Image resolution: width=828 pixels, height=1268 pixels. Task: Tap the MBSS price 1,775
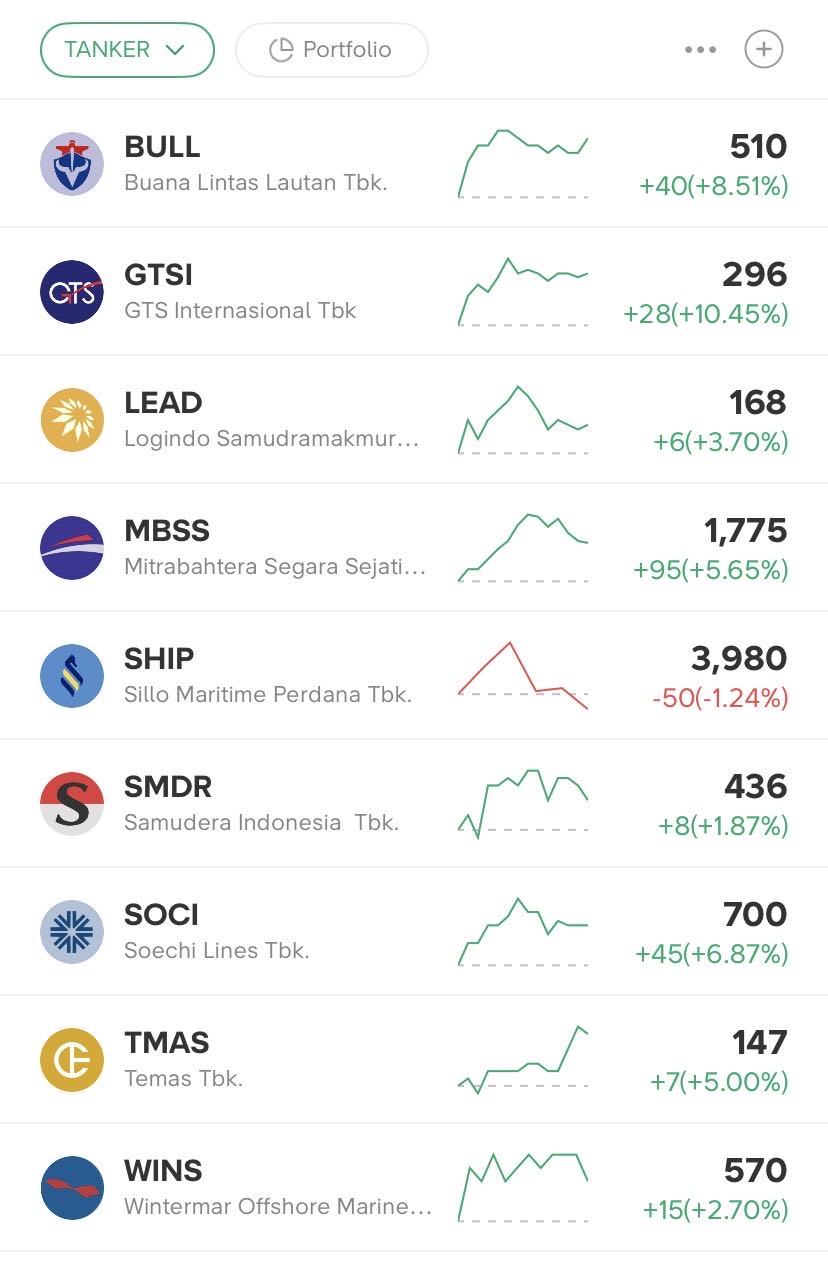tap(745, 531)
